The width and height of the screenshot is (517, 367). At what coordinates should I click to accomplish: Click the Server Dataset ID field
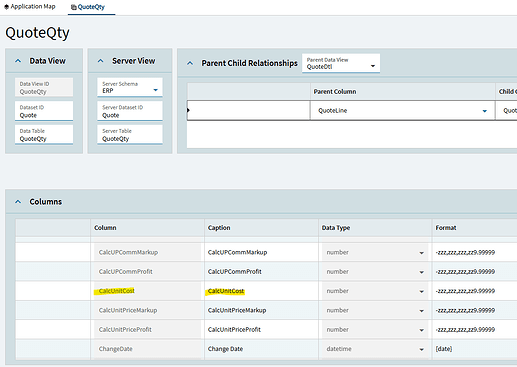(x=130, y=111)
